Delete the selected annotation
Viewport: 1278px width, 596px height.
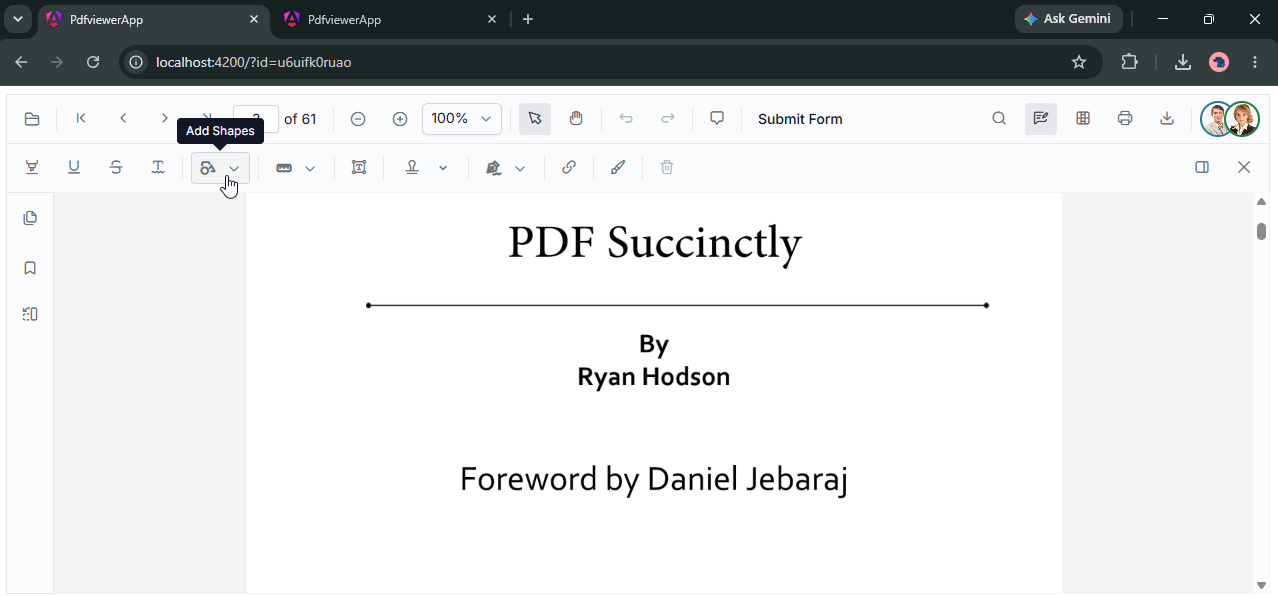667,167
